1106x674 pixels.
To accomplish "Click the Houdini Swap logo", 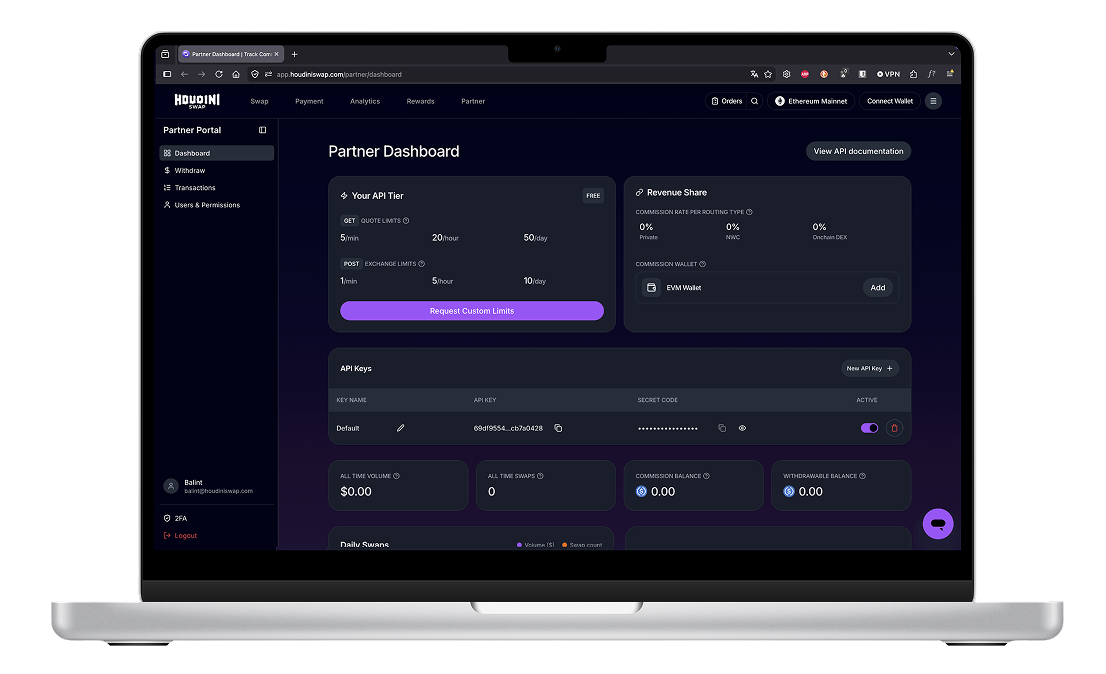I will click(197, 101).
